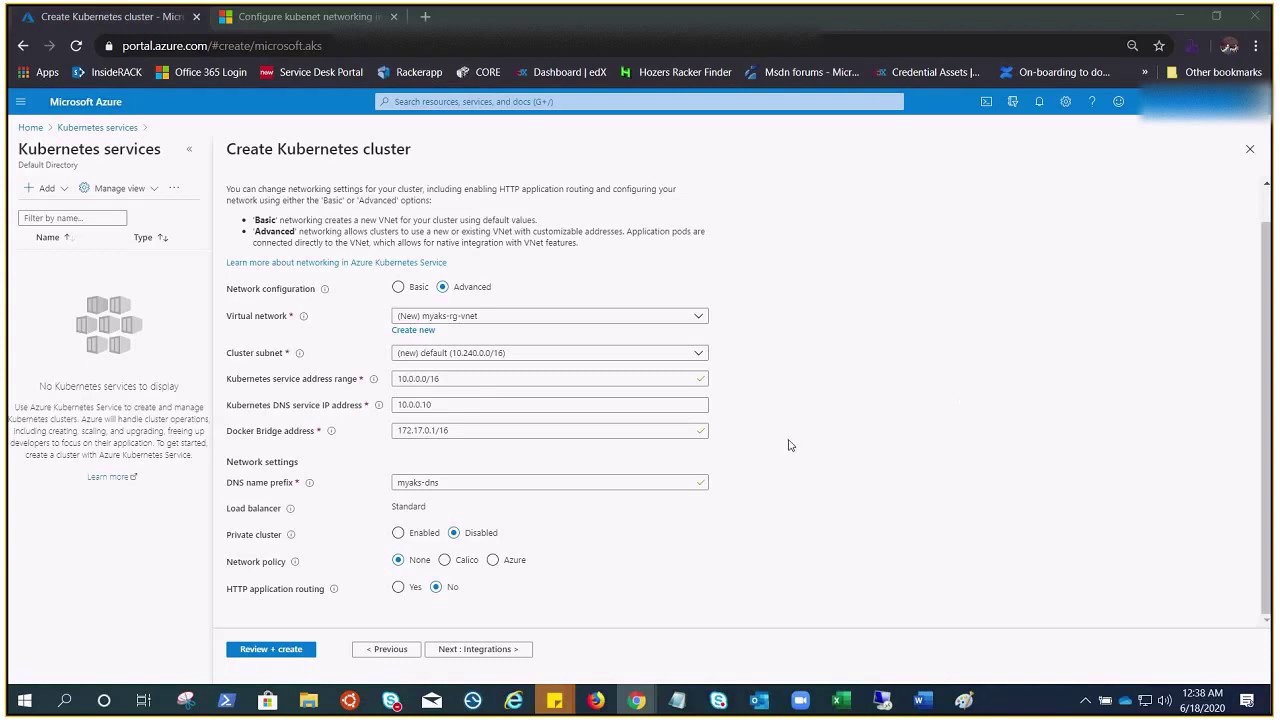The height and width of the screenshot is (720, 1280).
Task: Focus the Filter by name field
Action: (x=72, y=218)
